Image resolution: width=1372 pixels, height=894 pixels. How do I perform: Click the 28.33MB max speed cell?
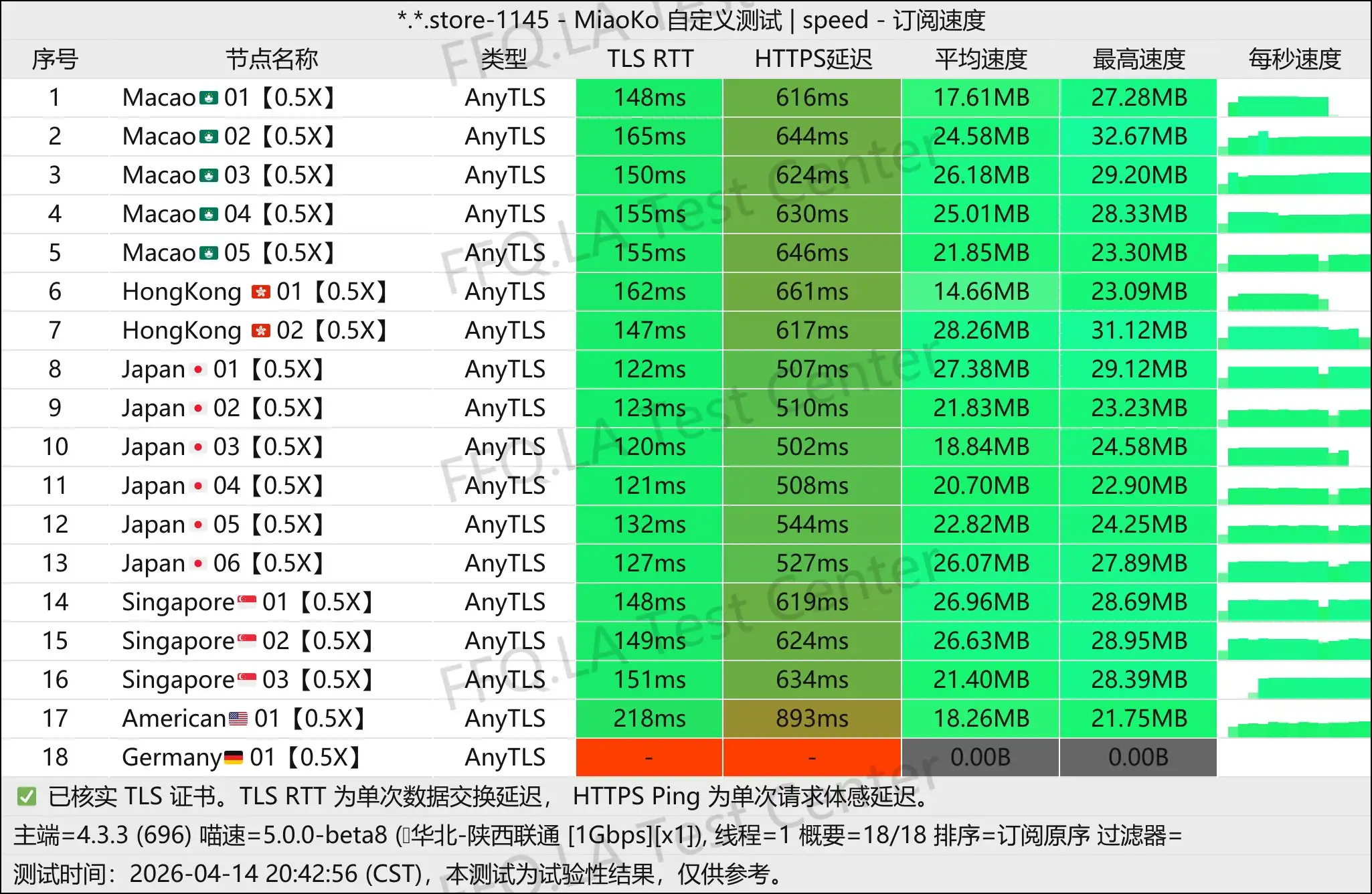[1138, 215]
